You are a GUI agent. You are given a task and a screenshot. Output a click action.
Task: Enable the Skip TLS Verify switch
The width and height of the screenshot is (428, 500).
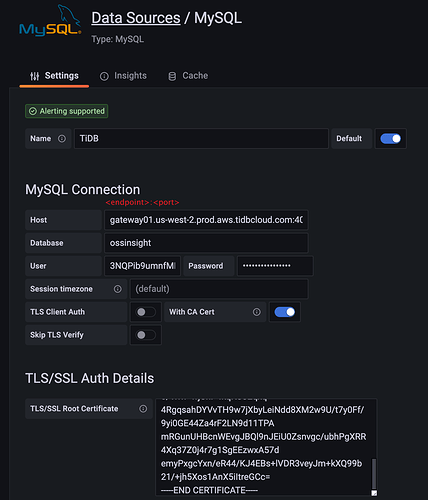click(146, 335)
